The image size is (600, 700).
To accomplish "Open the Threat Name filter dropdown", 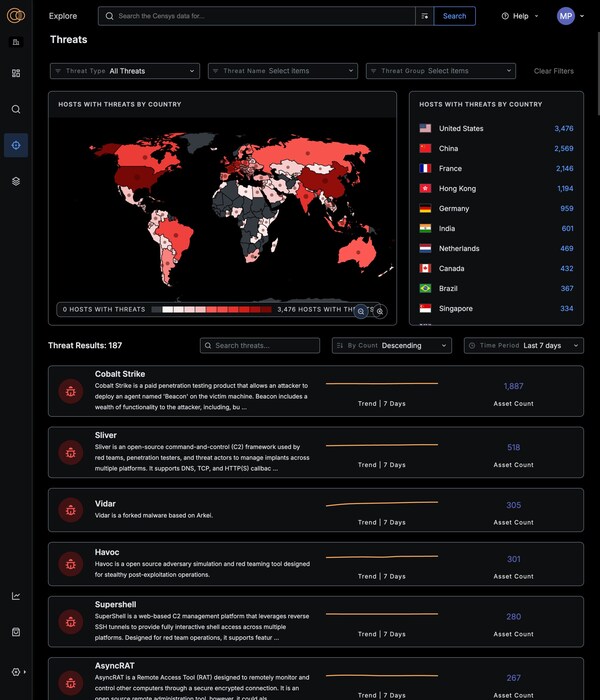I will (283, 71).
